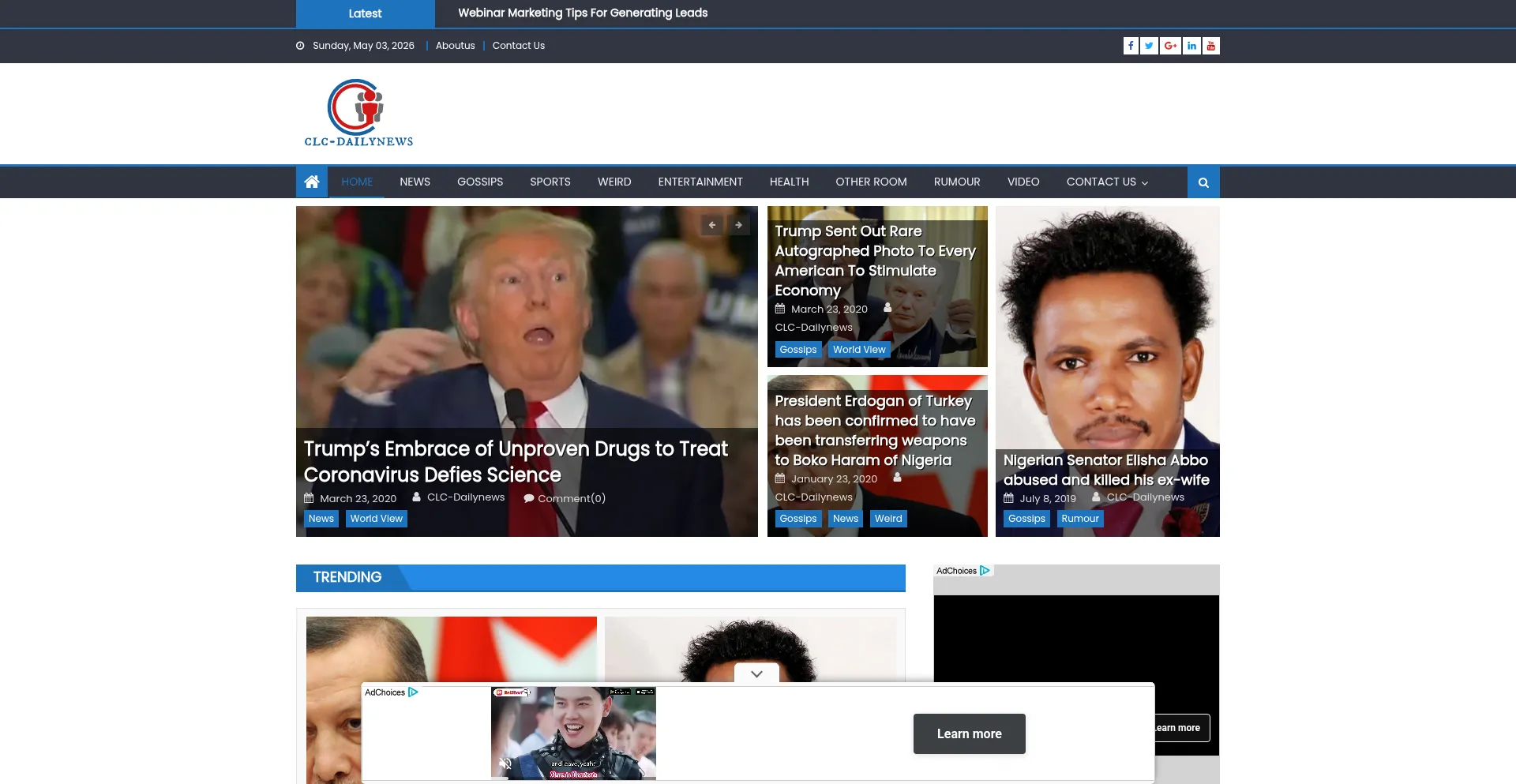This screenshot has width=1516, height=784.
Task: Click Learn more button in bottom banner ad
Action: [x=970, y=734]
